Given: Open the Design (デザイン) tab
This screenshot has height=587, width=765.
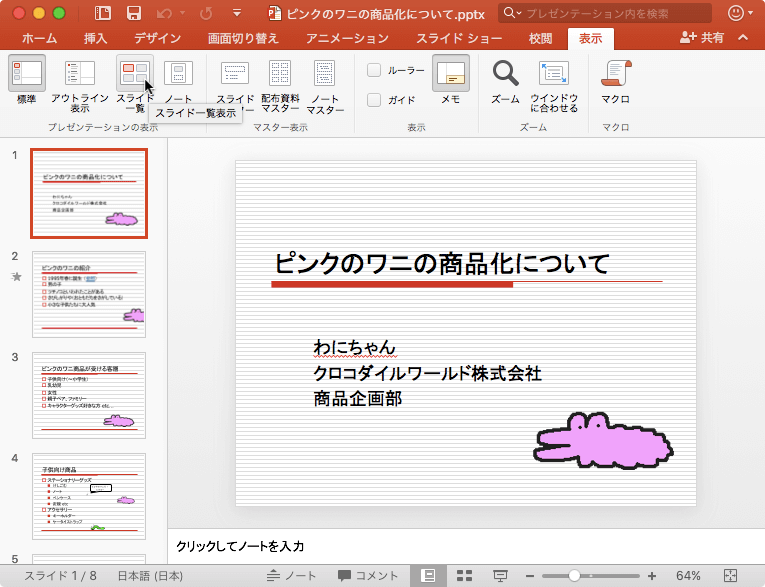Looking at the screenshot, I should click(x=158, y=38).
